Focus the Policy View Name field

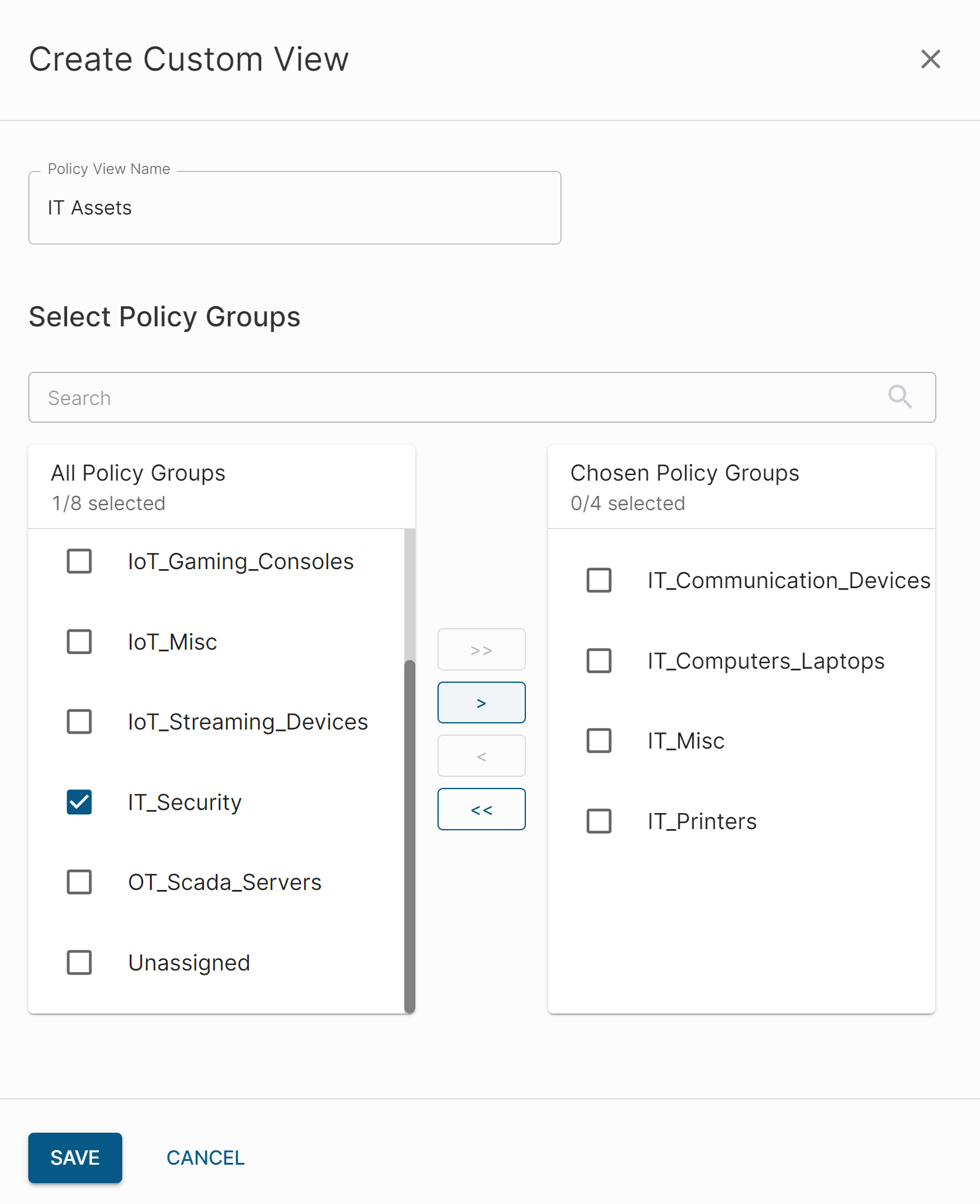click(x=294, y=208)
